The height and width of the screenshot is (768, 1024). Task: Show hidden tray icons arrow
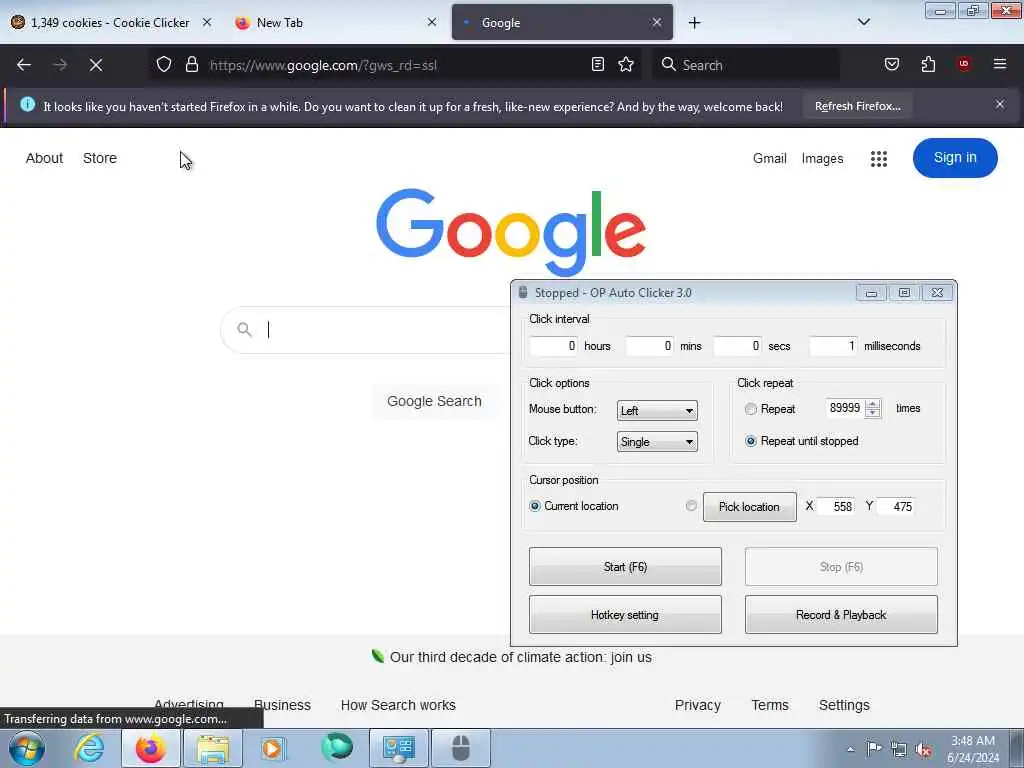[850, 750]
